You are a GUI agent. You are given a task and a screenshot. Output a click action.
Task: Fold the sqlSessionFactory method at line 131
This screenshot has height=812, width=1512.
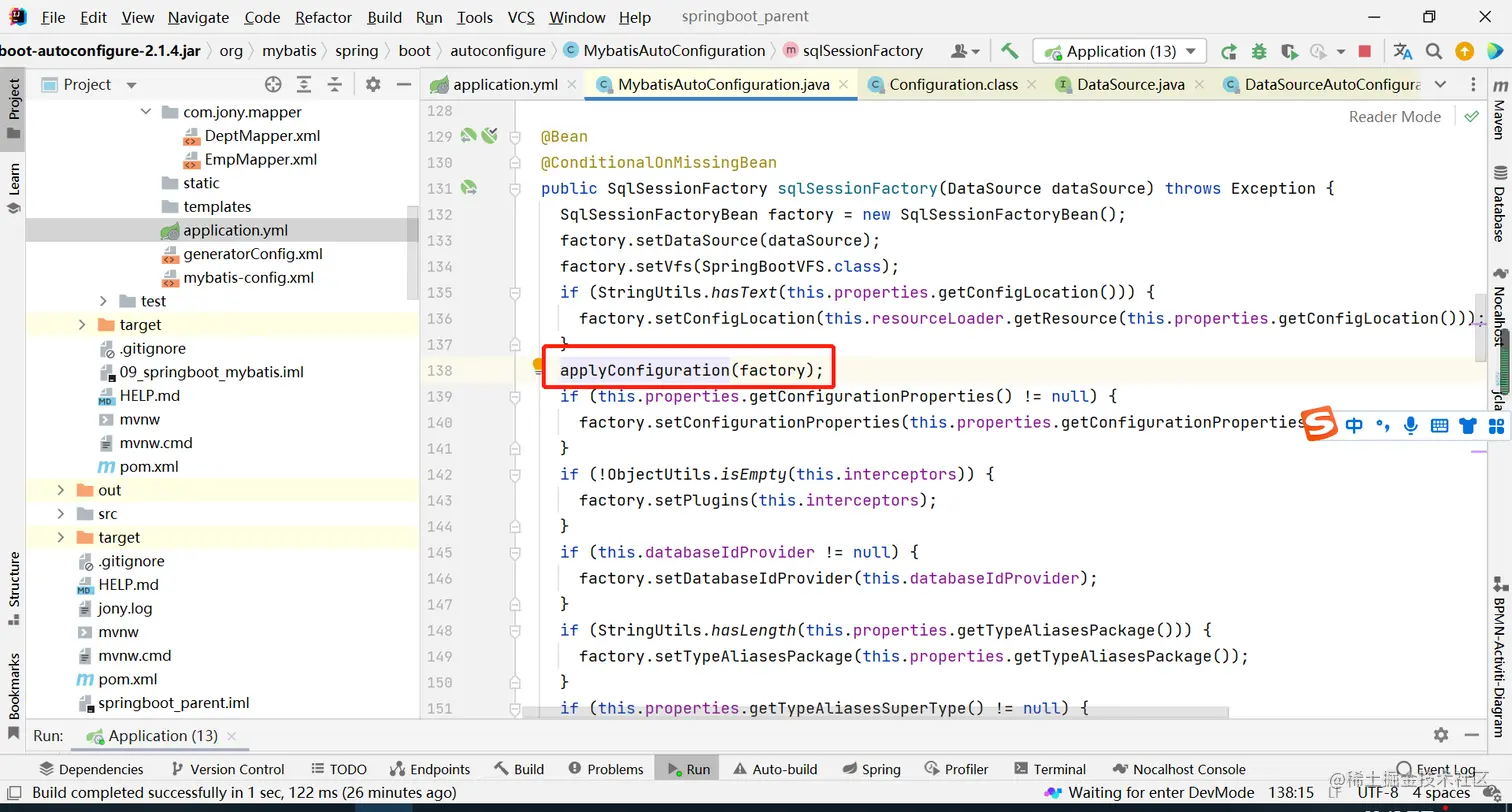tap(515, 188)
